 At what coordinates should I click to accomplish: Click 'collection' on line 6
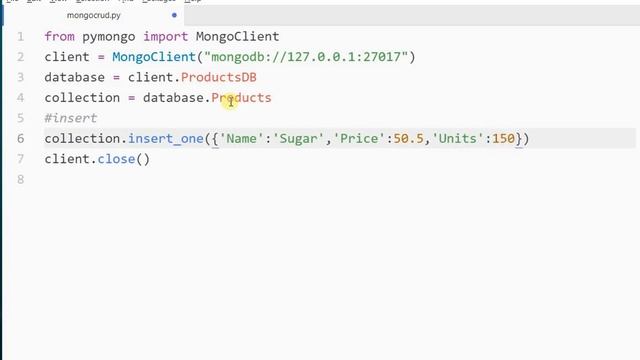click(82, 139)
